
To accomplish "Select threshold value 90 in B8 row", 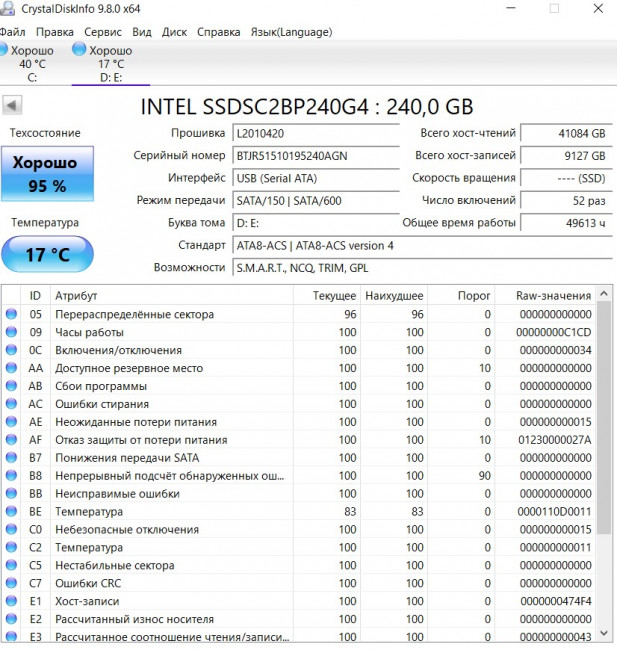I will [485, 475].
